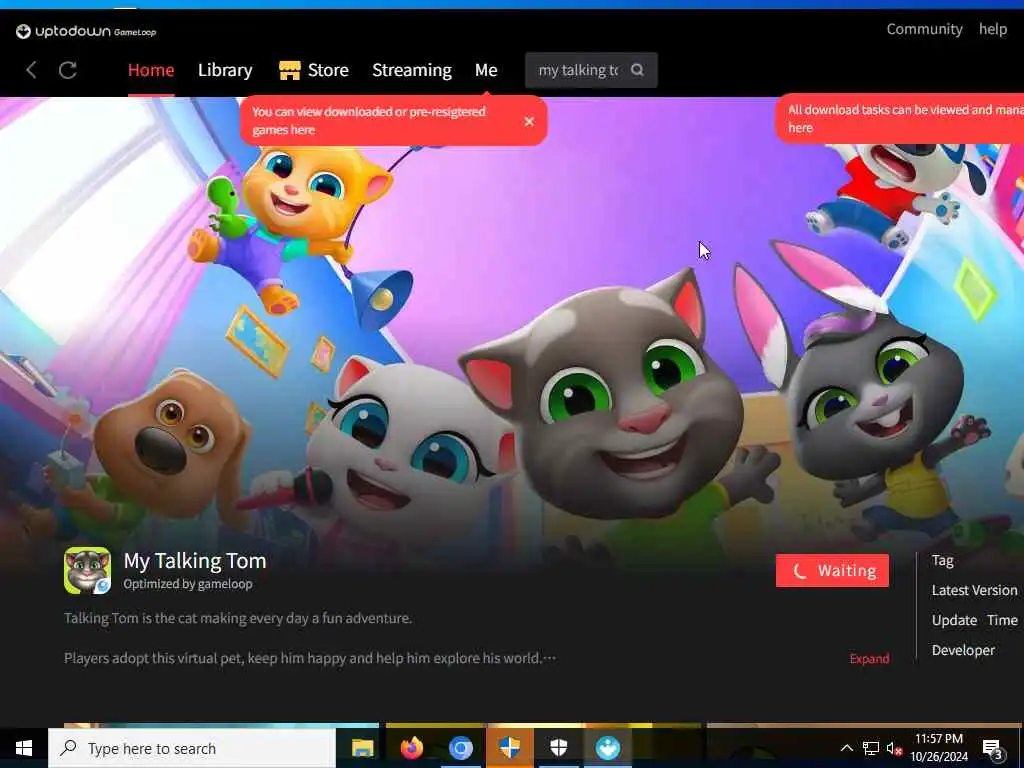Open Windows Security from taskbar
Viewport: 1024px width, 768px height.
pyautogui.click(x=558, y=748)
